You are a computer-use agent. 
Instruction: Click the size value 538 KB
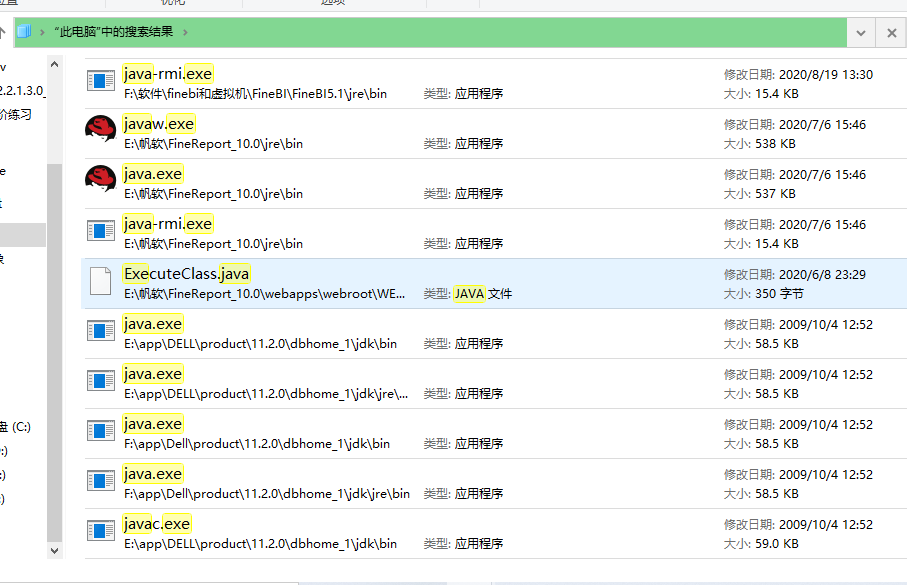775,144
